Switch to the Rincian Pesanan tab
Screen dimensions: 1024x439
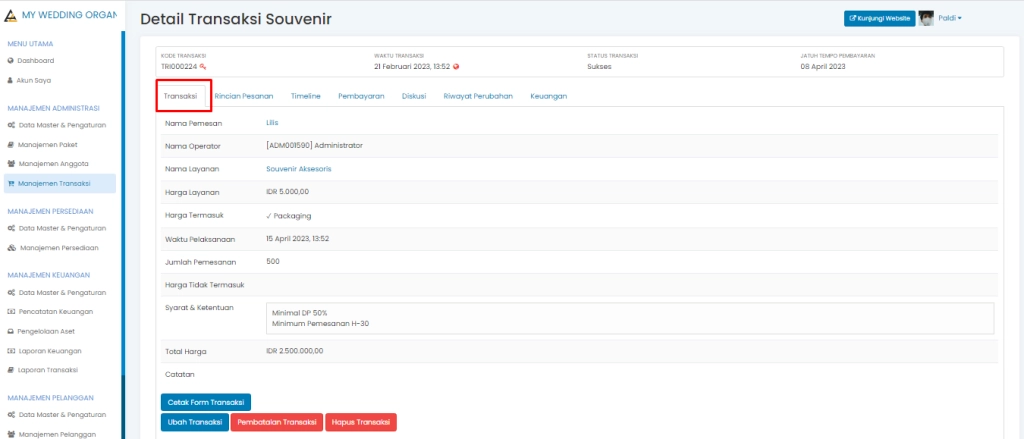click(244, 96)
